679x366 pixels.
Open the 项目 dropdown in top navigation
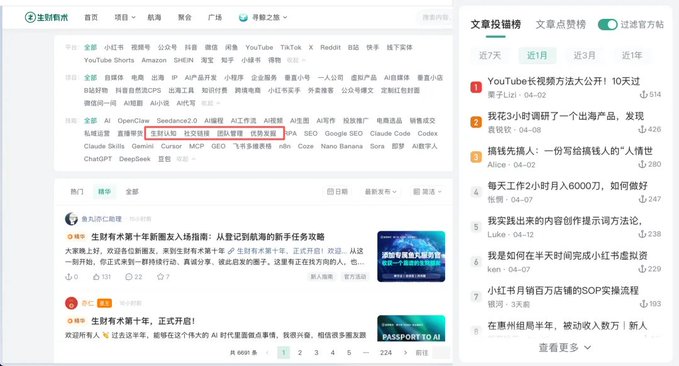(125, 17)
